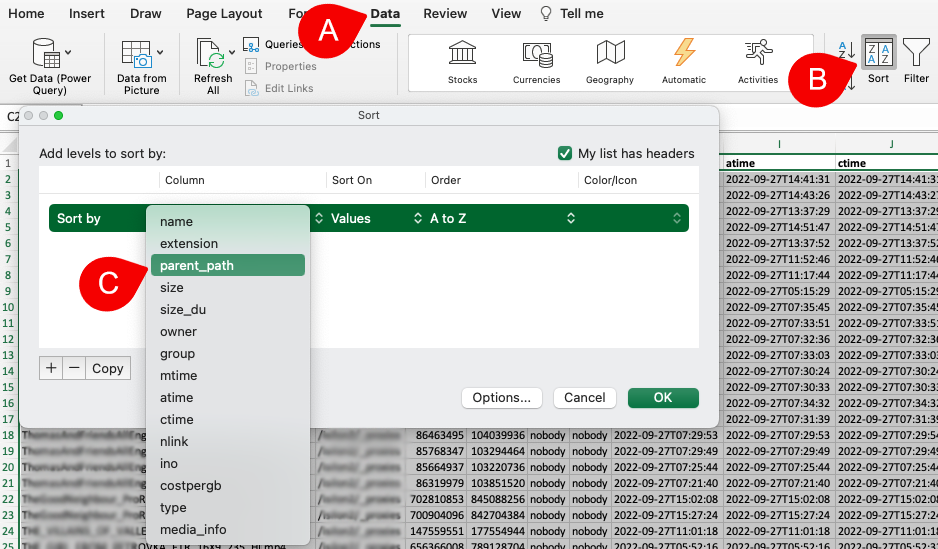Click the Filter funnel icon
The width and height of the screenshot is (938, 549).
(x=916, y=53)
